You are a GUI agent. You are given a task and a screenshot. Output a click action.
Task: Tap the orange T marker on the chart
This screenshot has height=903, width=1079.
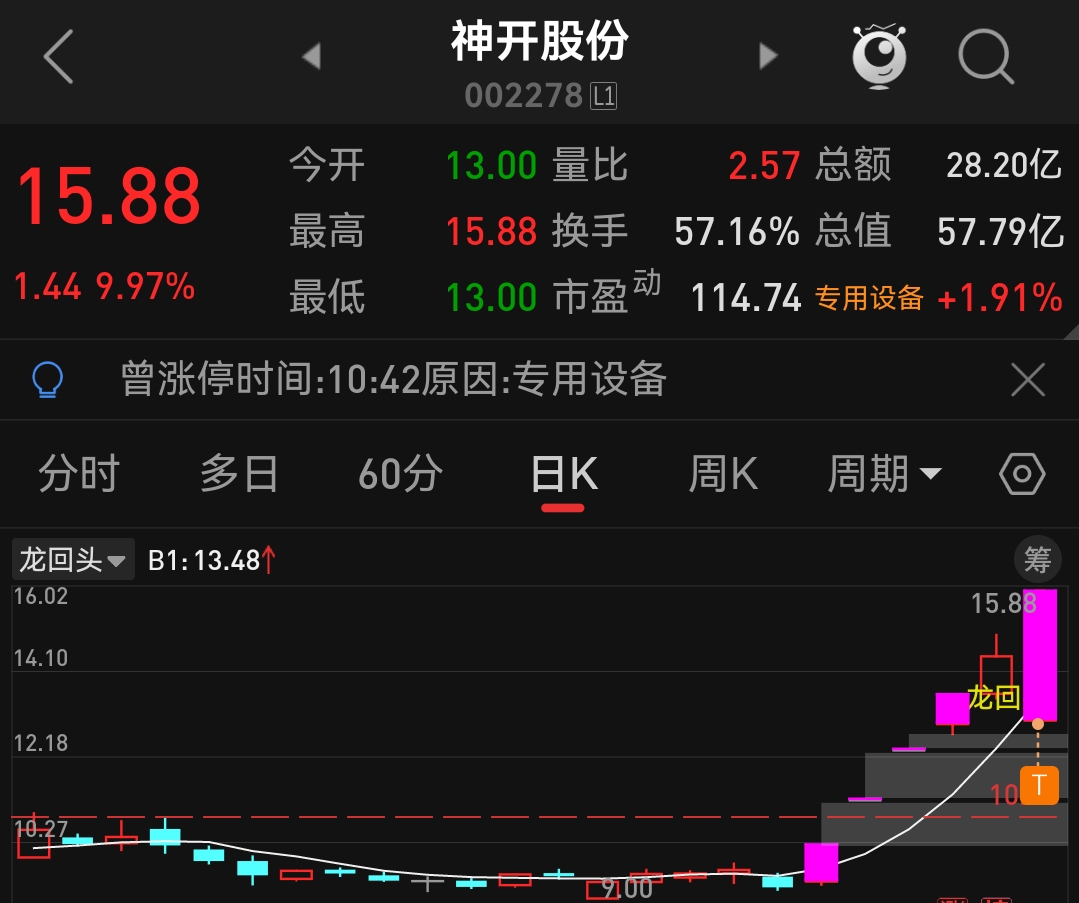(x=1039, y=785)
